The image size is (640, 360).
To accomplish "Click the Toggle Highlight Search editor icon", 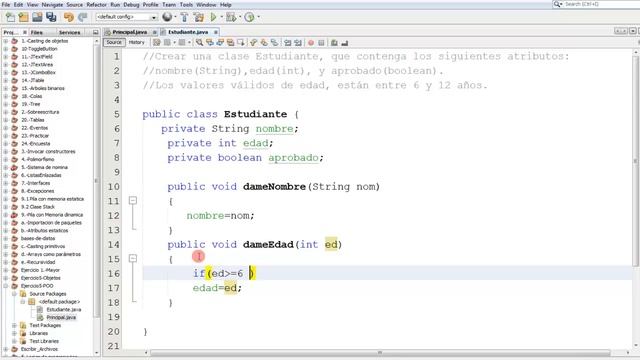I will [231, 42].
